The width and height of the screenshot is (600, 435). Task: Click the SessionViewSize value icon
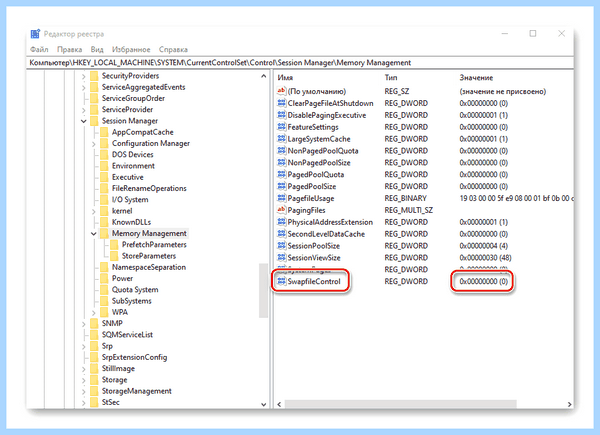coord(281,257)
